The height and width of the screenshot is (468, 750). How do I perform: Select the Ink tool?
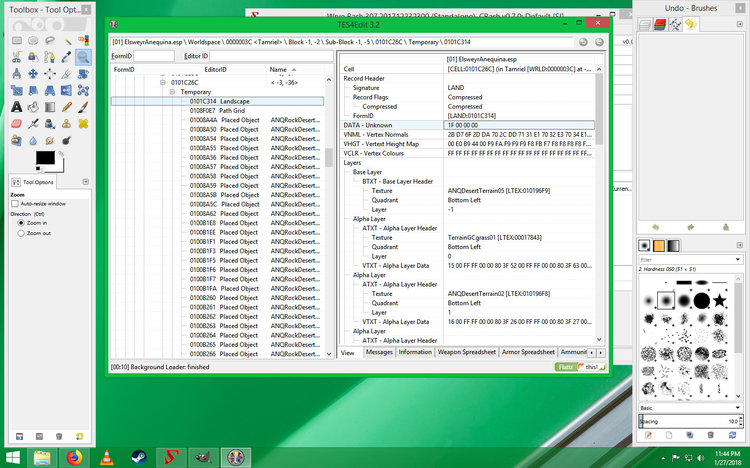tap(50, 123)
